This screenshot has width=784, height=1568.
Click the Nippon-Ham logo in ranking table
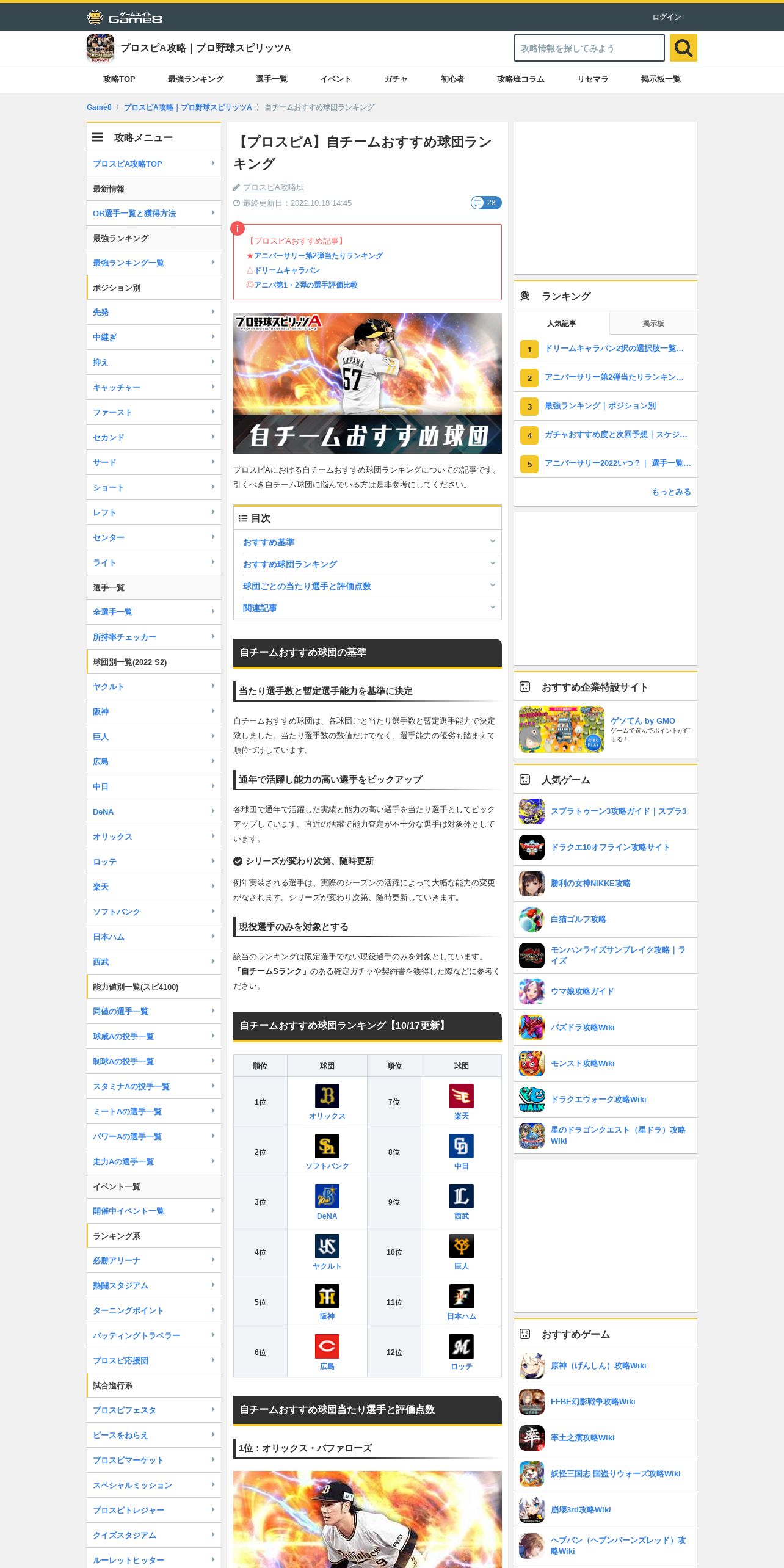click(462, 1296)
